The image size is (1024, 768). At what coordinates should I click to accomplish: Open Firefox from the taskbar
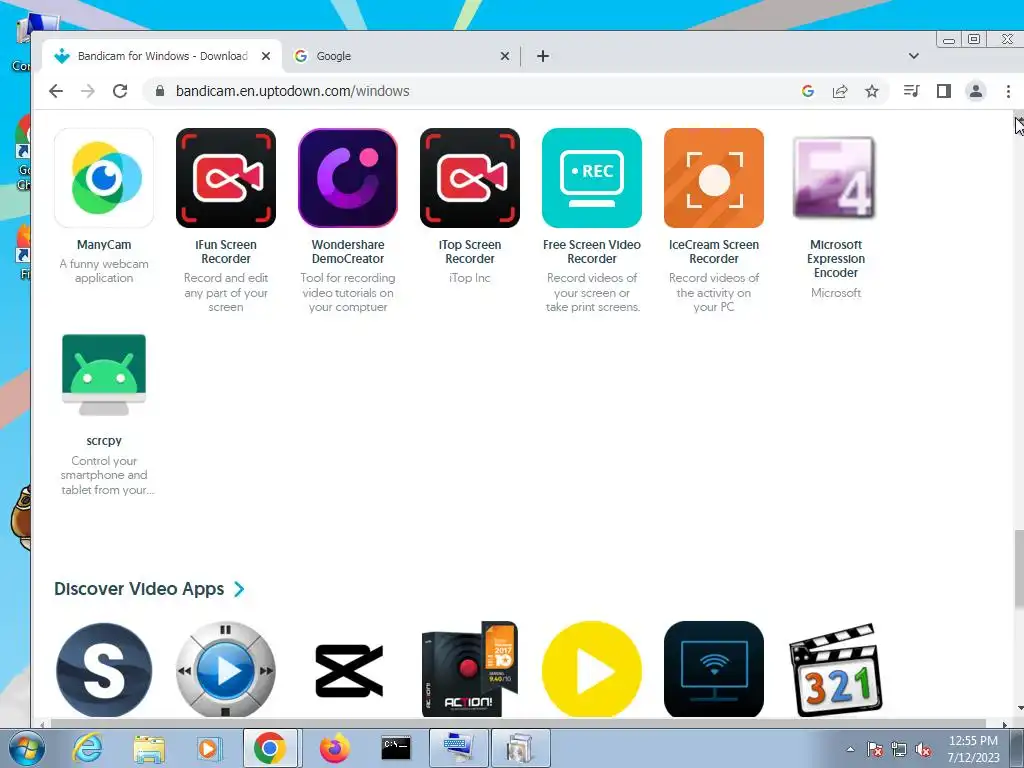point(334,748)
